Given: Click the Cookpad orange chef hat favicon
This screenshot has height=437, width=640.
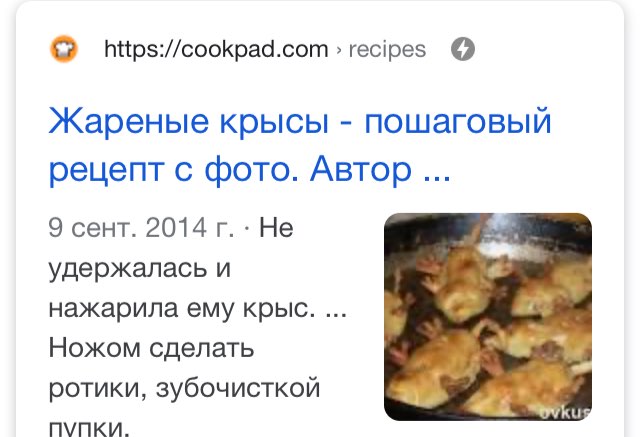Looking at the screenshot, I should (64, 49).
